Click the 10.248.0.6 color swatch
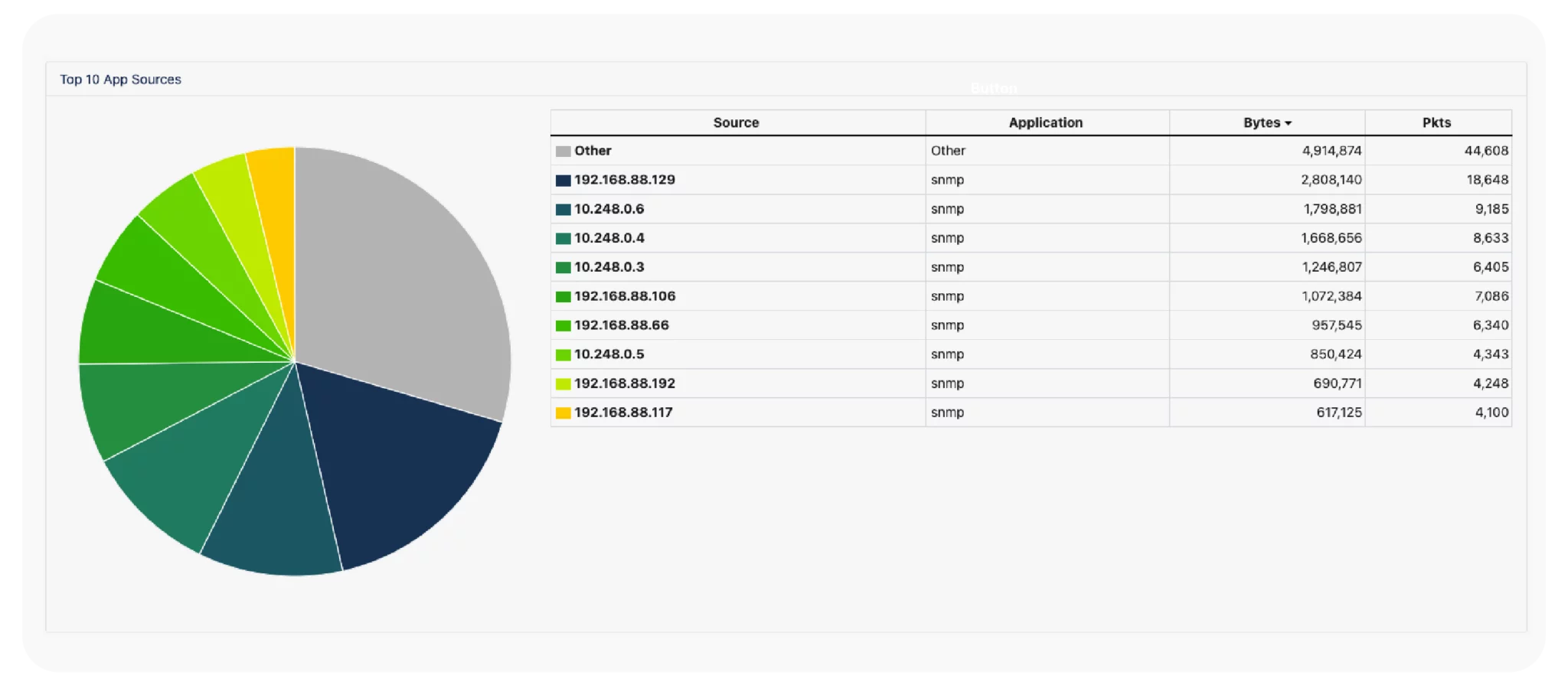The image size is (1568, 682). [x=563, y=210]
